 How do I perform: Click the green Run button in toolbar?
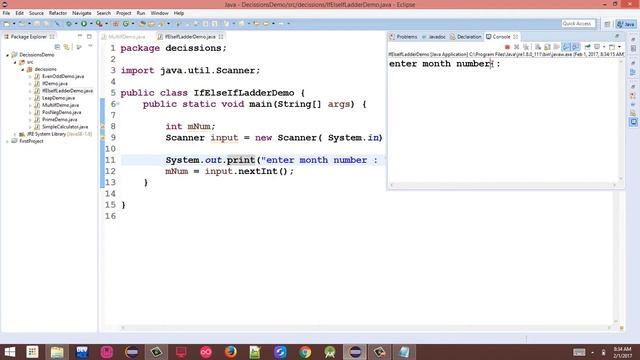click(84, 24)
